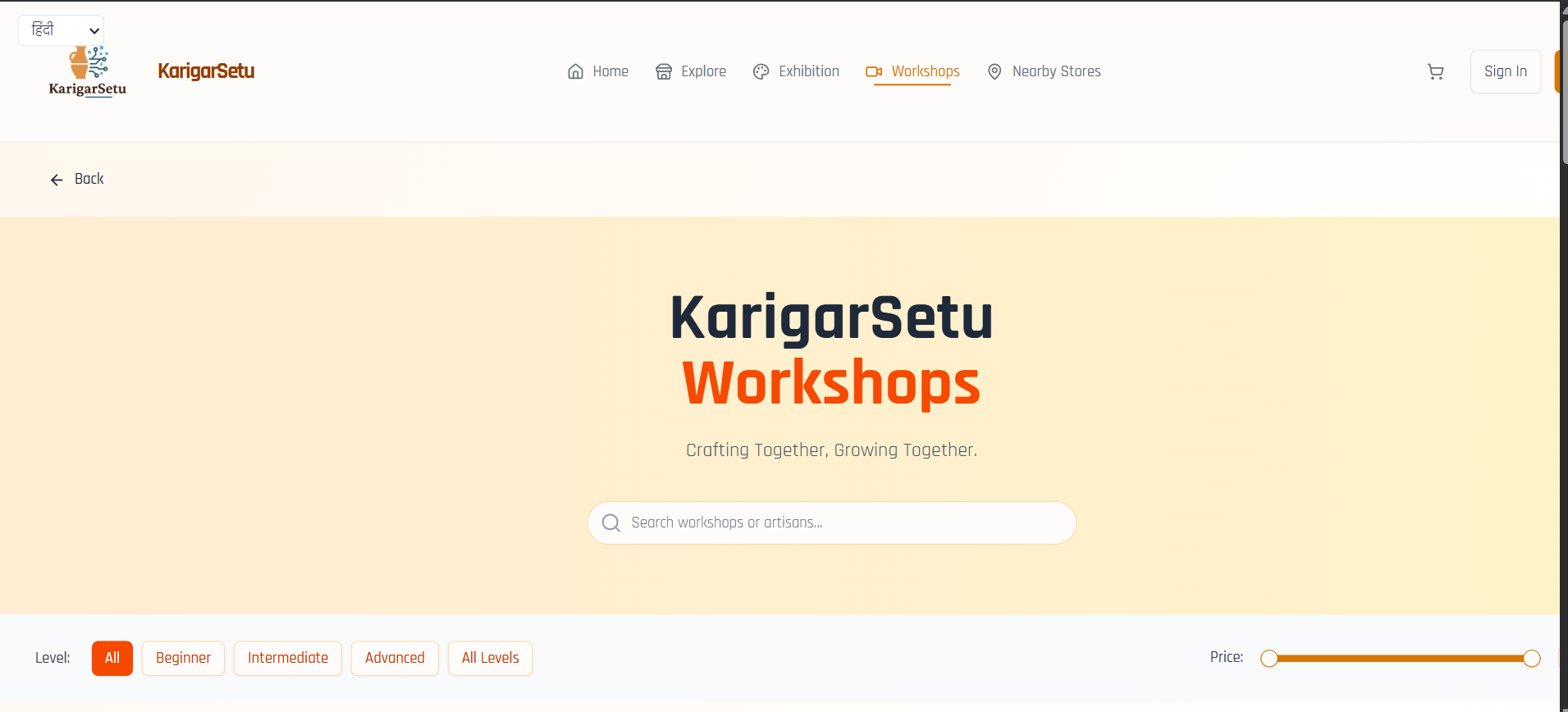Click the Crafting Together, Growing Together tagline
Viewport: 1568px width, 712px height.
click(832, 450)
